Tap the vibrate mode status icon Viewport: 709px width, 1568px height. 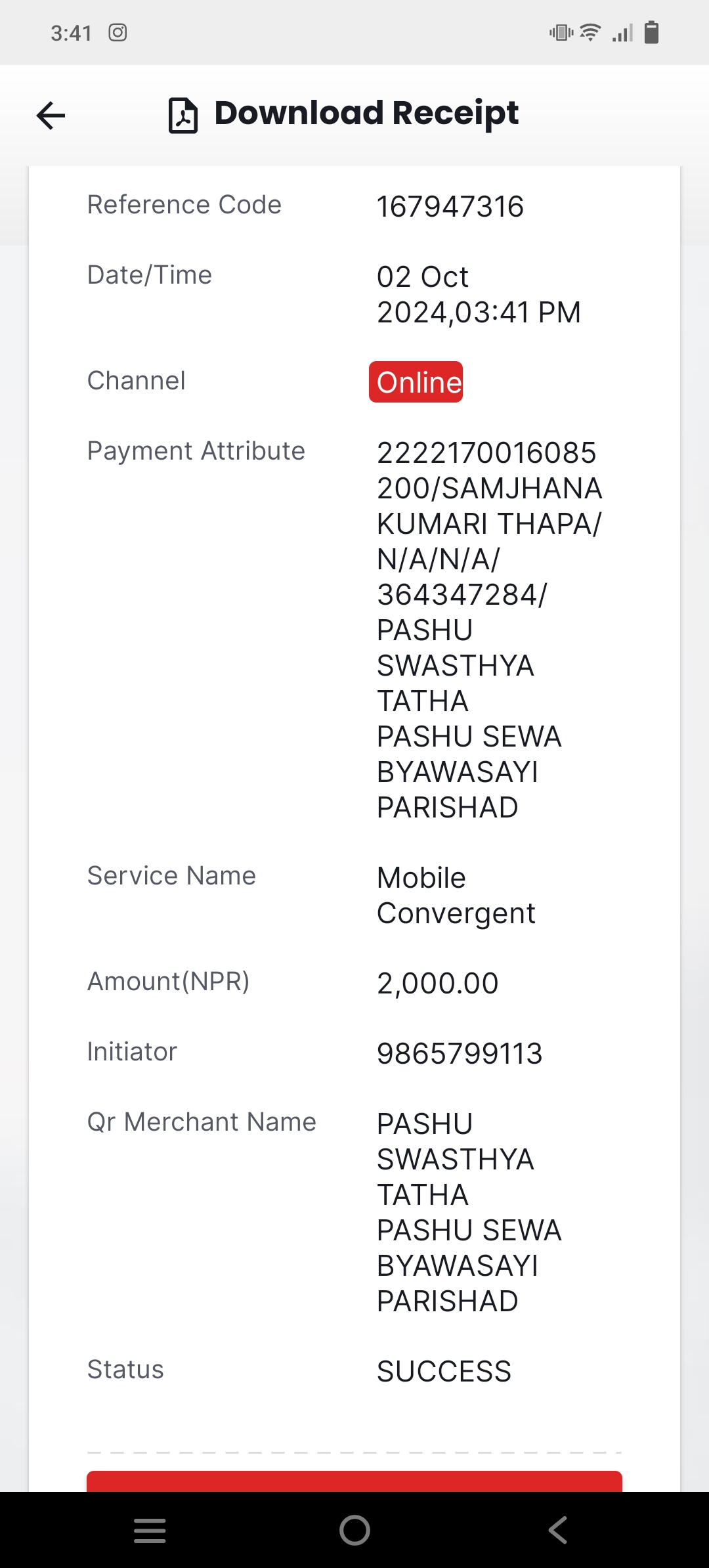pos(561,32)
